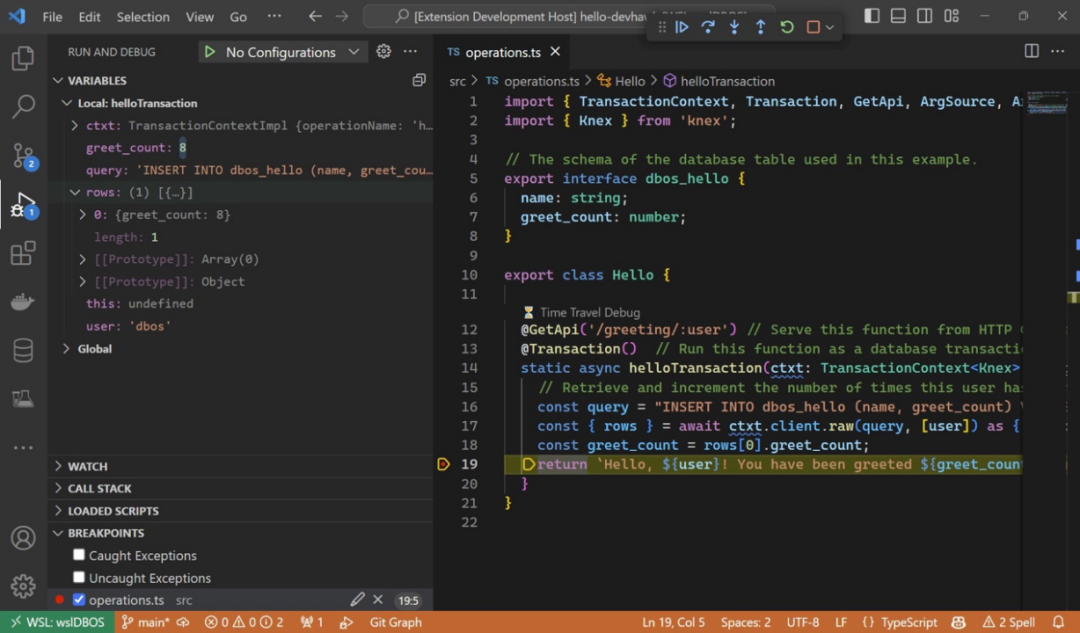Select the operations.ts editor tab
This screenshot has height=633, width=1080.
pyautogui.click(x=503, y=52)
